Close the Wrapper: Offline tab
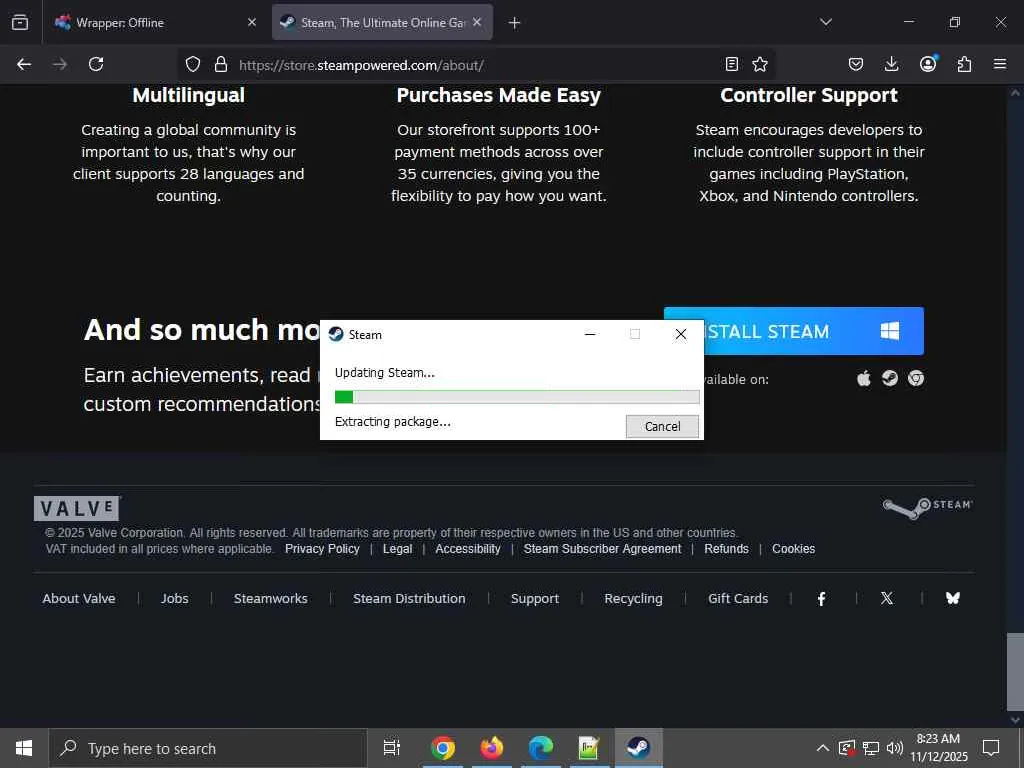This screenshot has width=1024, height=768. (x=252, y=22)
